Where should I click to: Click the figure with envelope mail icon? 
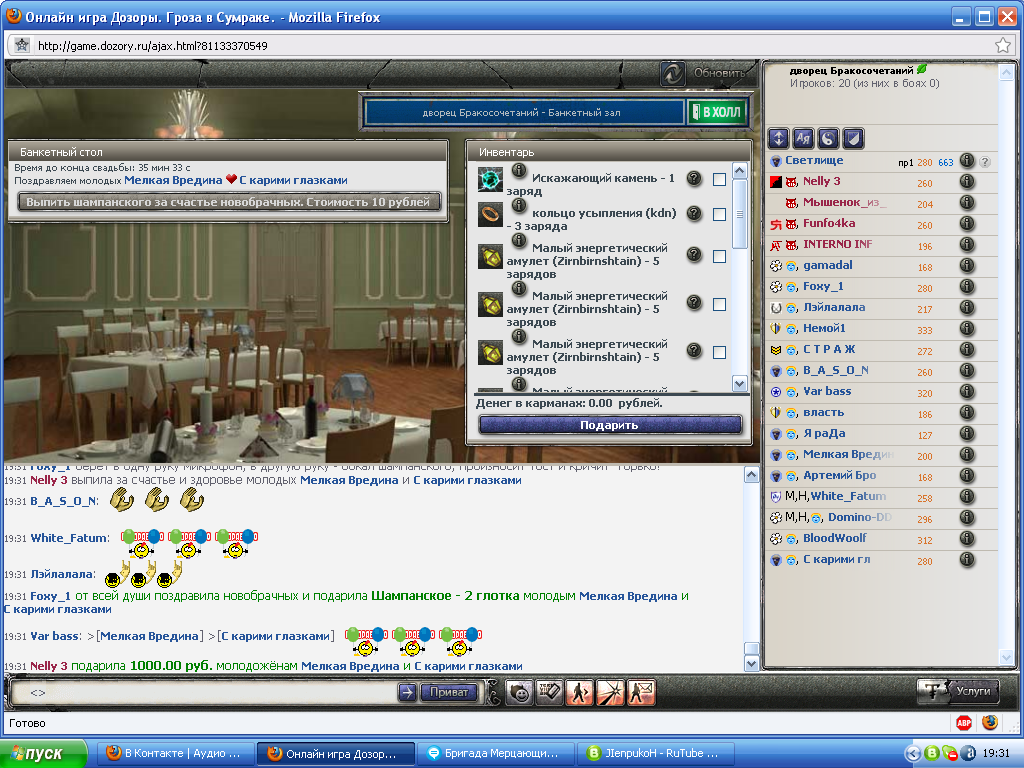641,693
